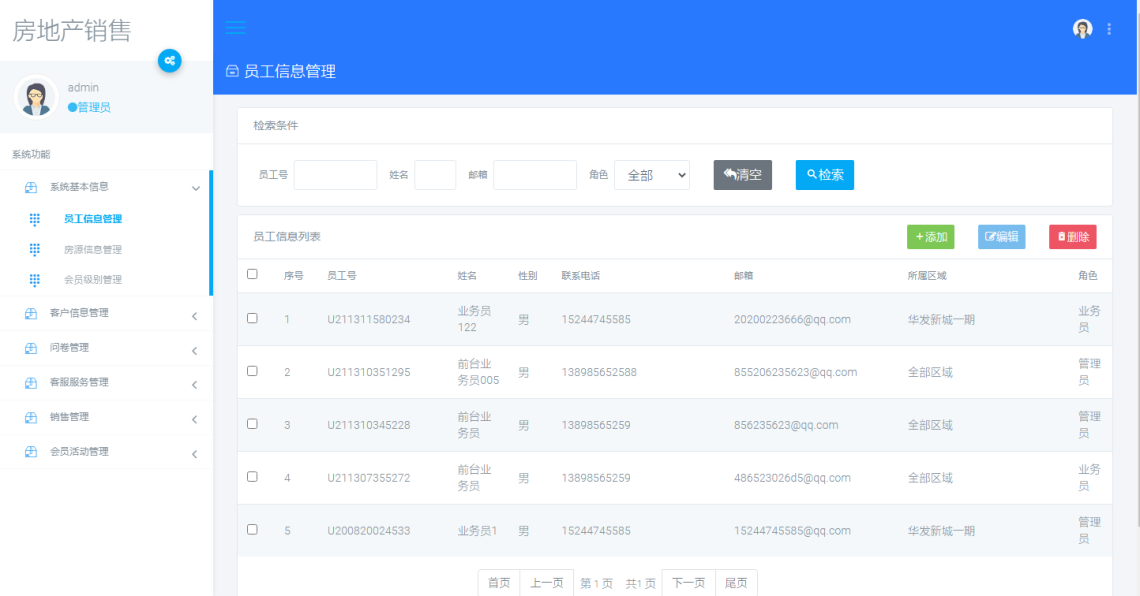Image resolution: width=1140 pixels, height=596 pixels.
Task: Select the grid icon beside 房源信息管理
Action: (36, 249)
